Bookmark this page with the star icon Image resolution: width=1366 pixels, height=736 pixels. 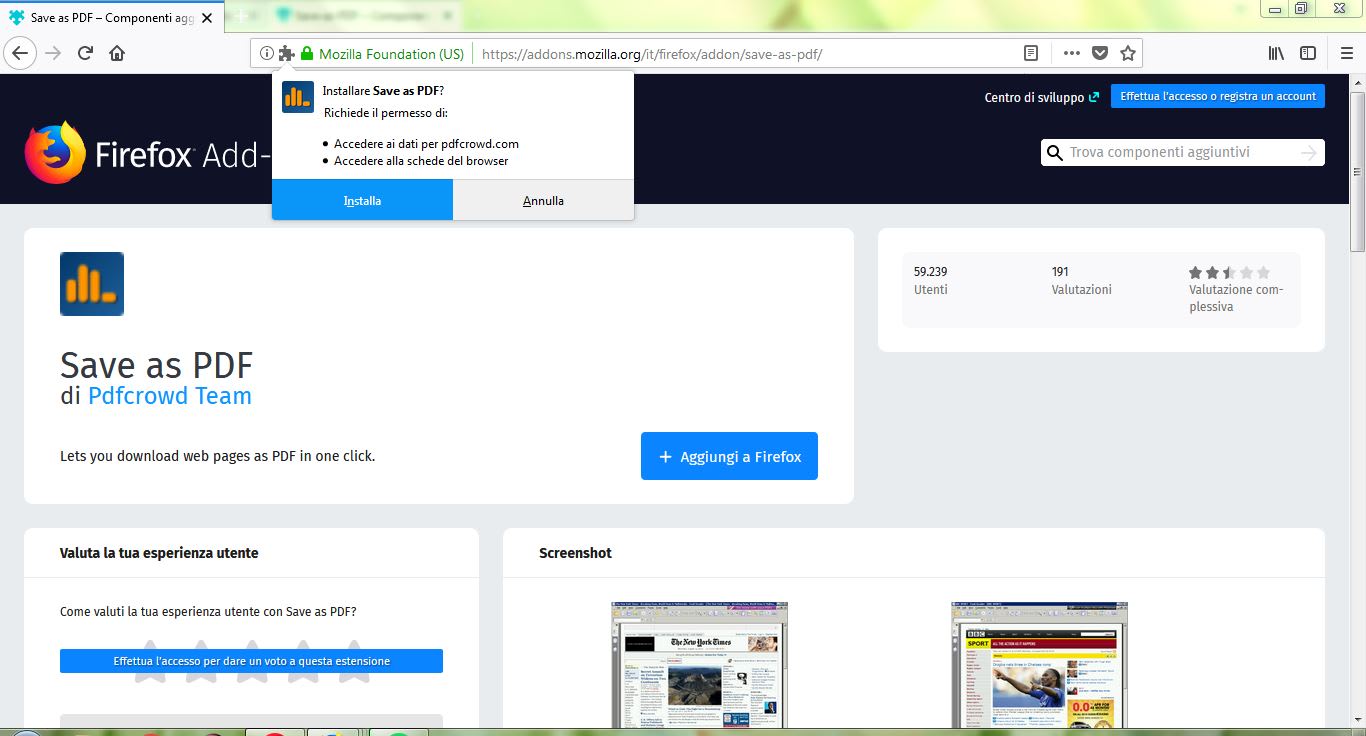coord(1128,54)
